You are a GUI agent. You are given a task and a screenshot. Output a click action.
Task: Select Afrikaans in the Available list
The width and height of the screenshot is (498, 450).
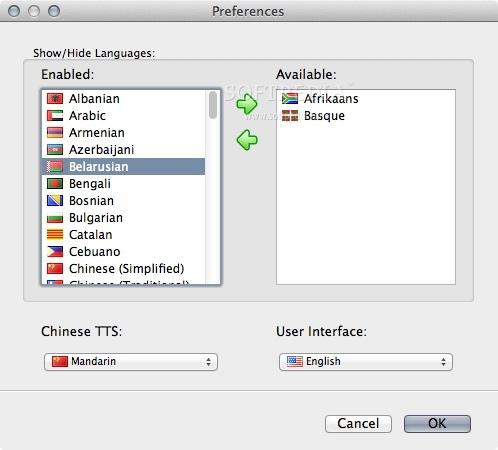(366, 98)
